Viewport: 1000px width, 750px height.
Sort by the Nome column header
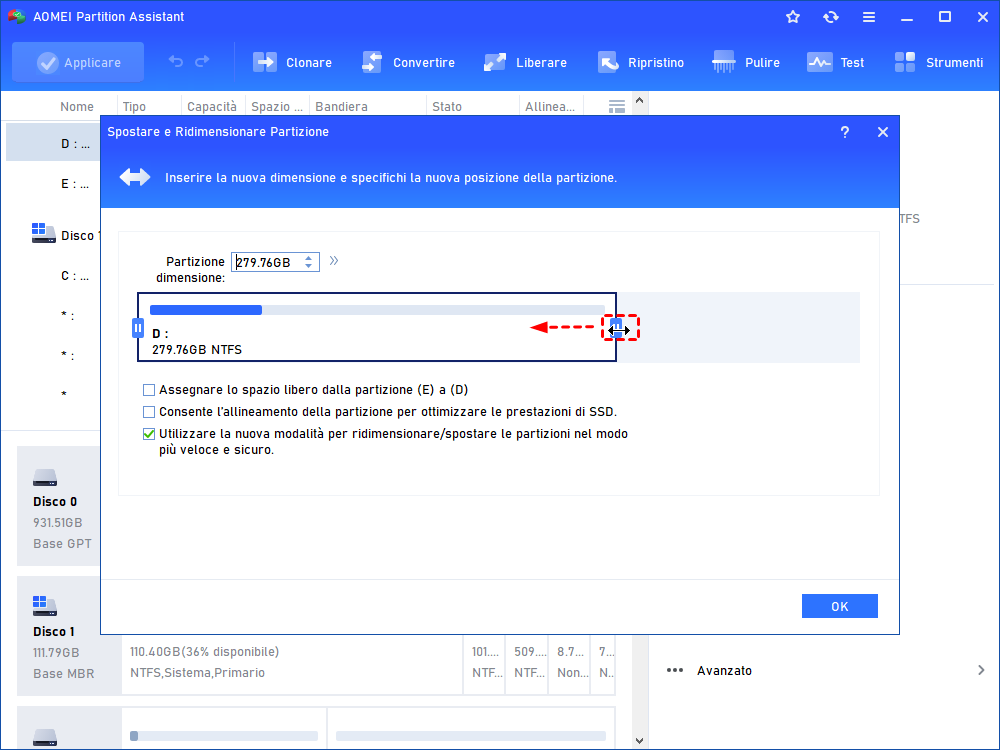[77, 107]
